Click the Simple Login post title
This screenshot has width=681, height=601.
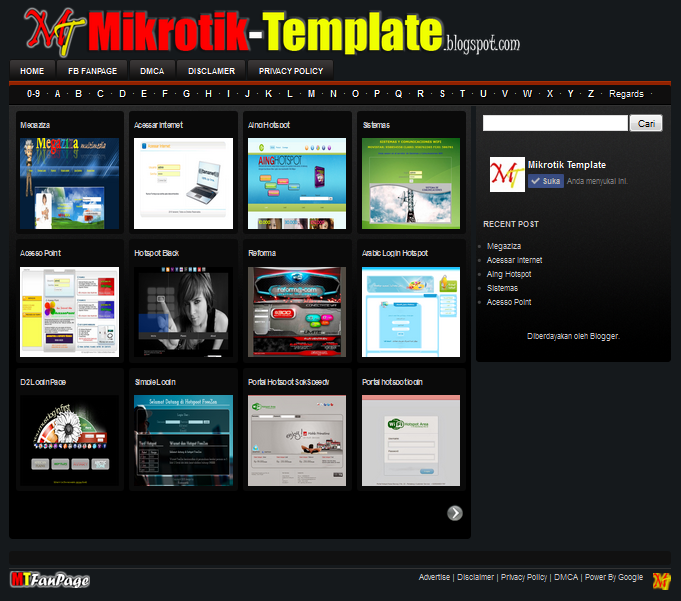pyautogui.click(x=155, y=382)
